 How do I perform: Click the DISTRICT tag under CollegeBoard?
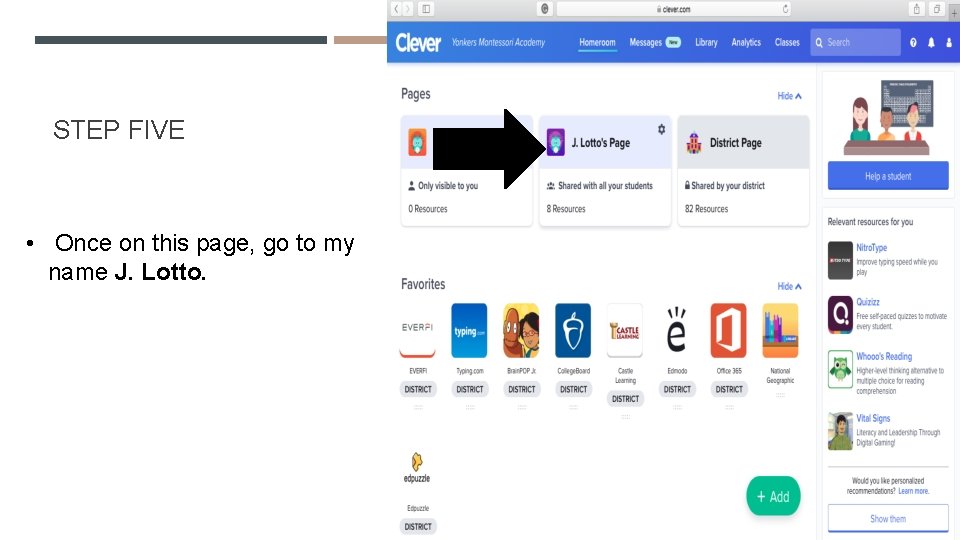click(x=573, y=389)
